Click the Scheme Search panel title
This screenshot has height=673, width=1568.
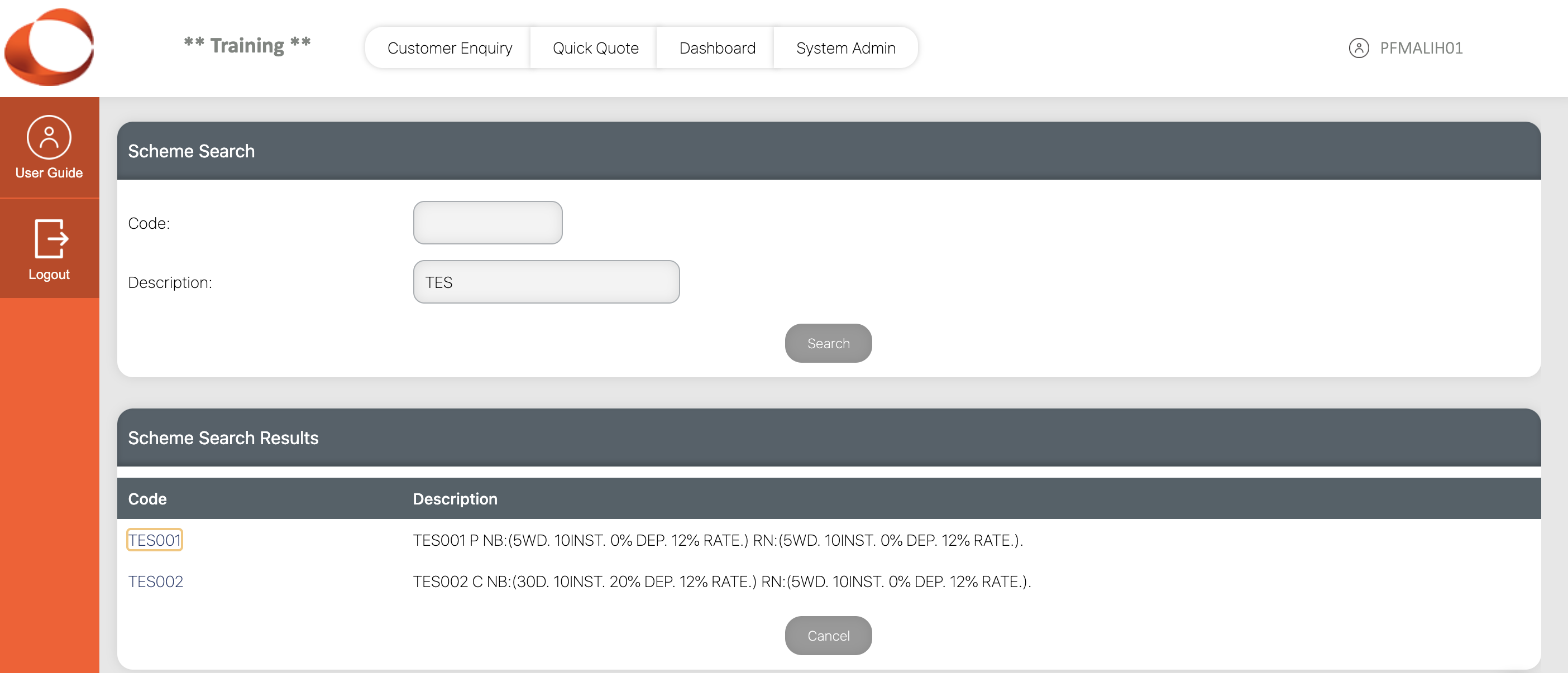[x=191, y=151]
